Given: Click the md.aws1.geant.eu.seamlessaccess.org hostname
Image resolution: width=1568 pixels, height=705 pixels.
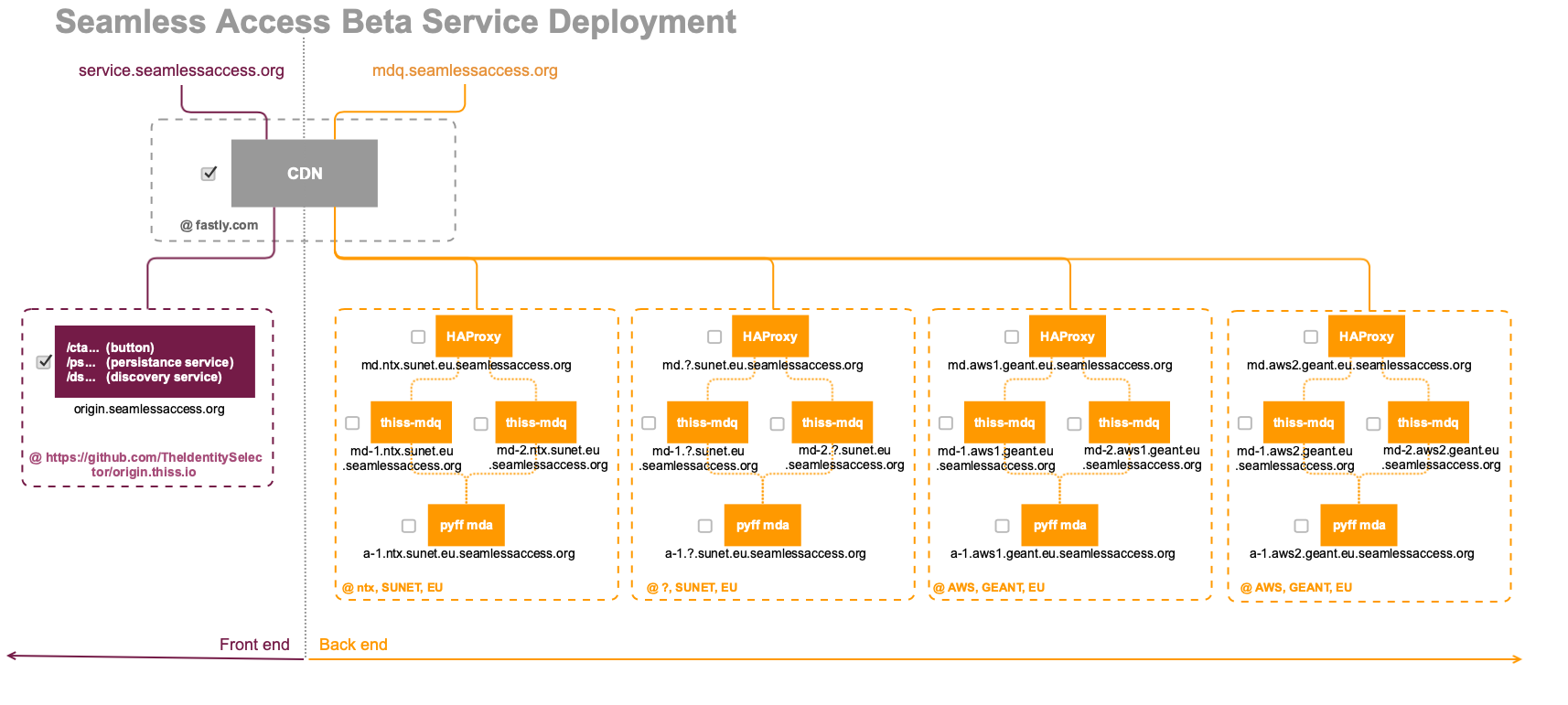Looking at the screenshot, I should [x=1060, y=365].
